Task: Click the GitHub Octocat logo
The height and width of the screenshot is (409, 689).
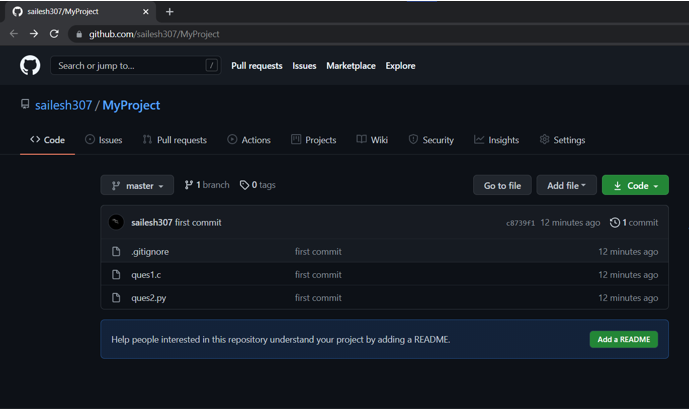Action: pos(30,65)
